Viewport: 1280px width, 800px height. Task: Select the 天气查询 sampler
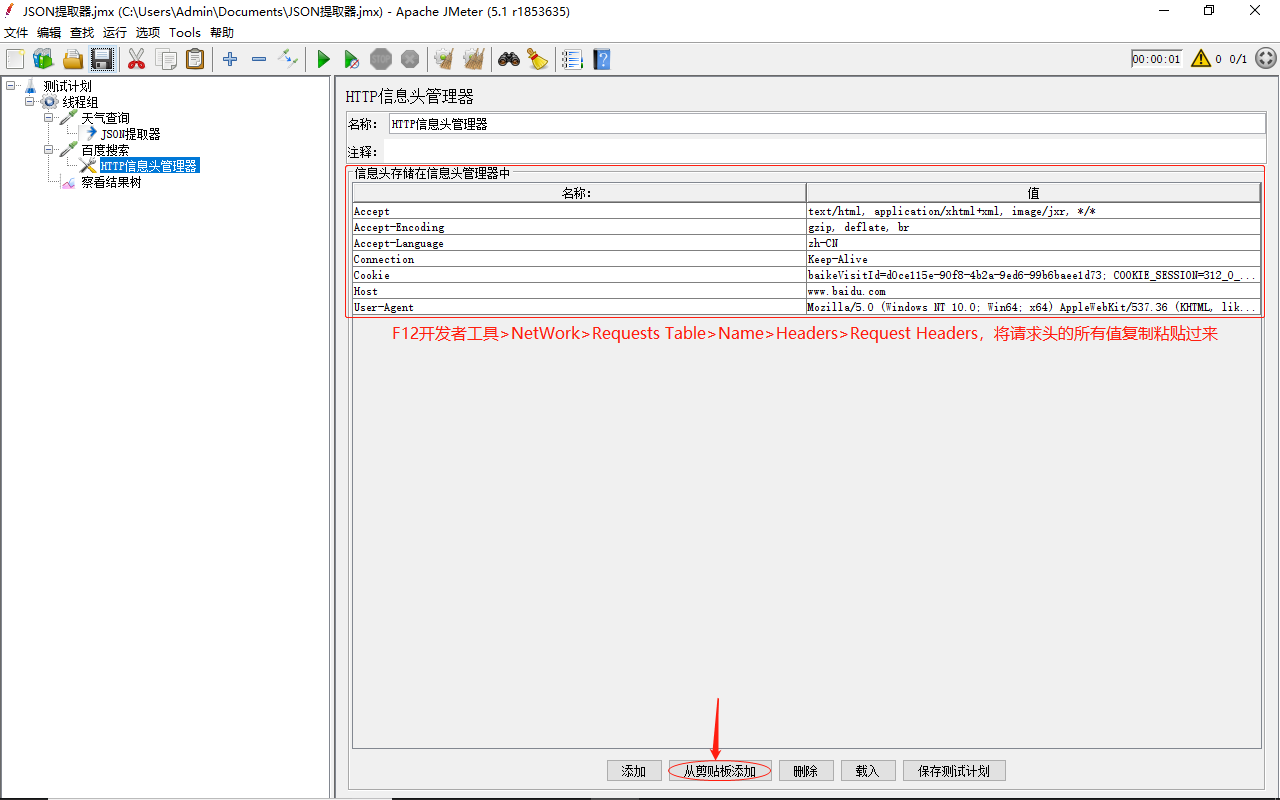pyautogui.click(x=105, y=118)
